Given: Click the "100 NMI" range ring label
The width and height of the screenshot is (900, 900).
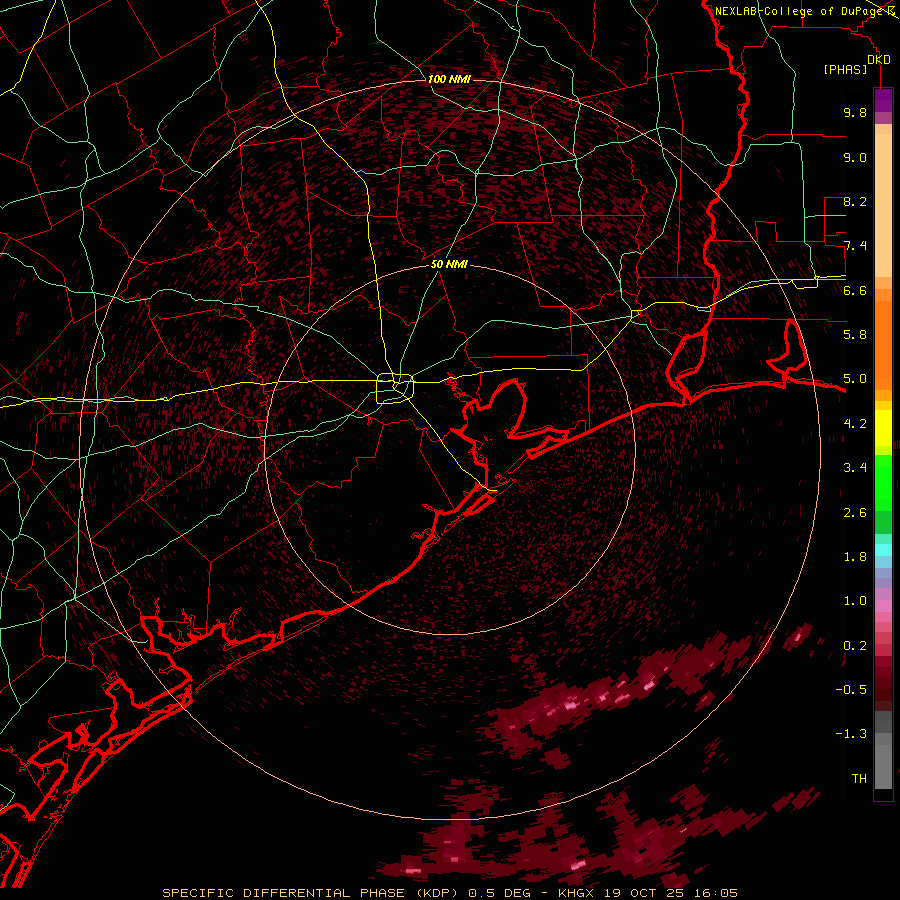Looking at the screenshot, I should pyautogui.click(x=449, y=79).
